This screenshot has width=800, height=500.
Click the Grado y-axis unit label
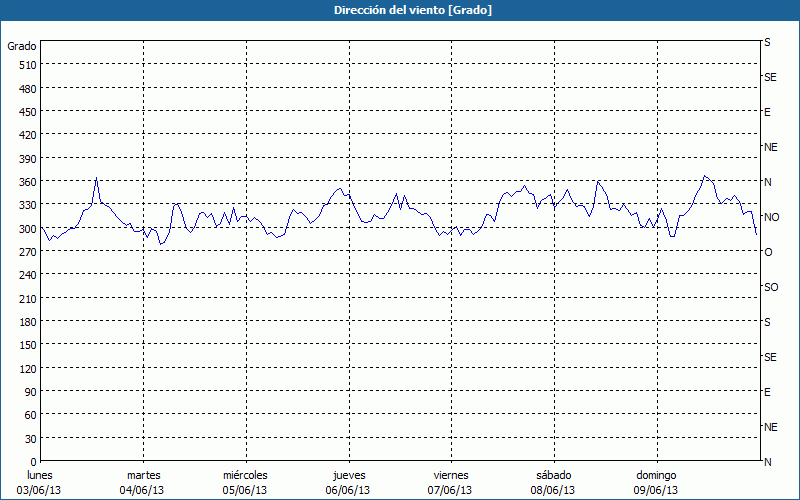(x=22, y=46)
